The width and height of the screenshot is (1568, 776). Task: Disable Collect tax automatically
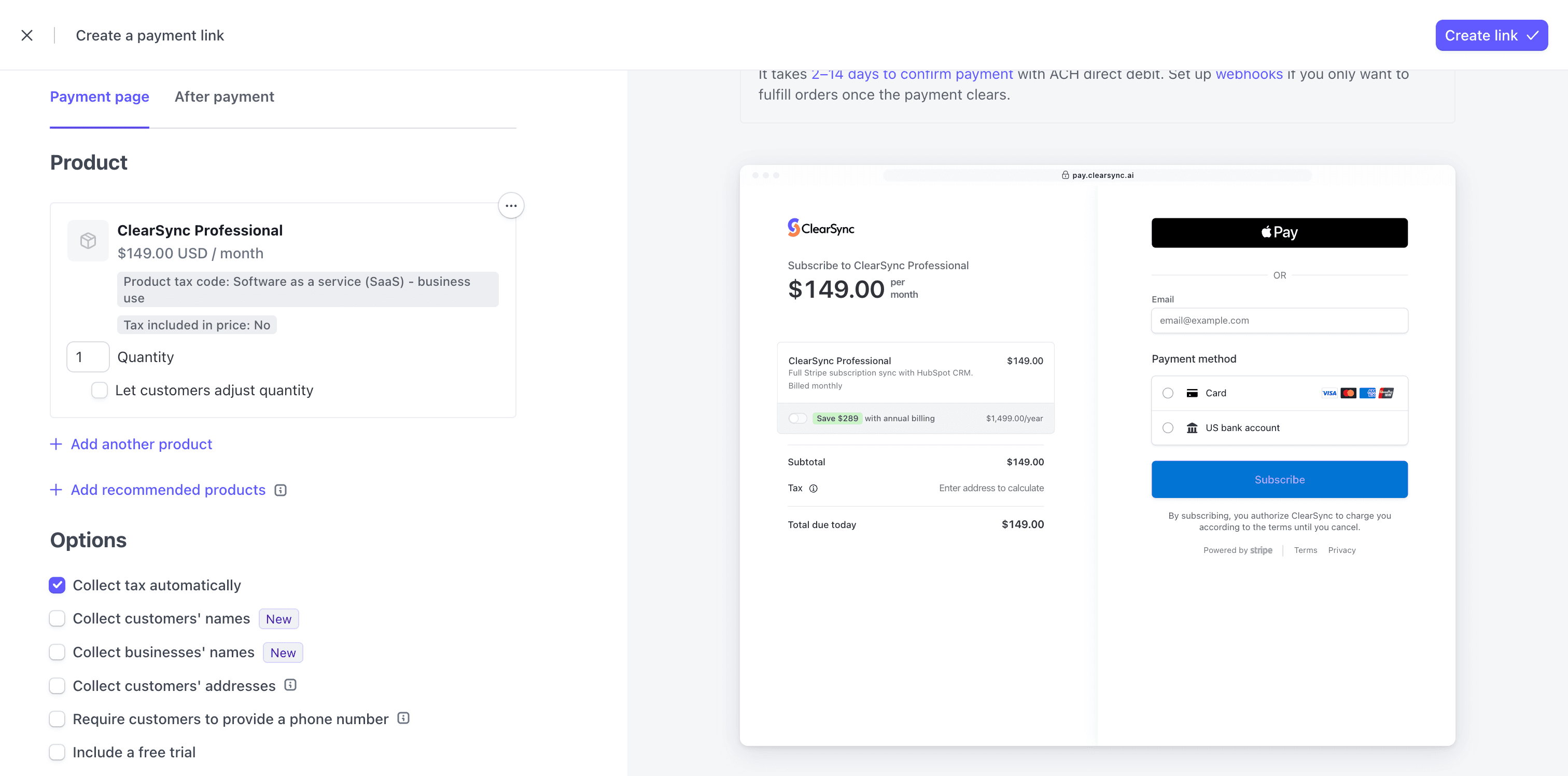coord(57,585)
